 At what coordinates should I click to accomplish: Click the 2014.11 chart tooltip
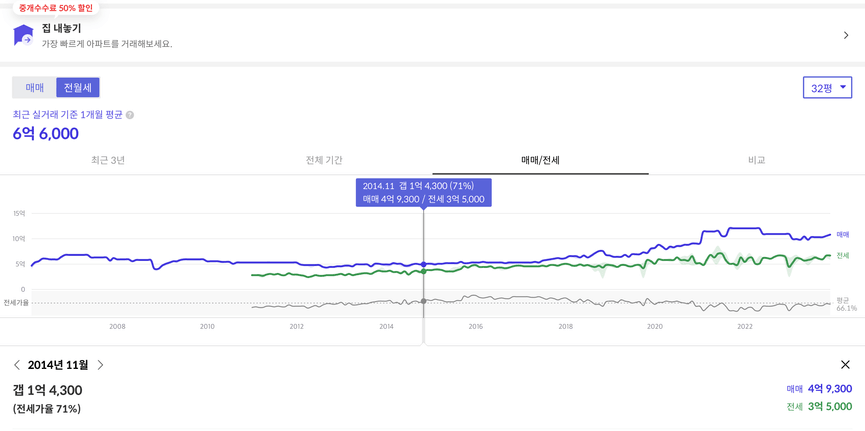click(x=424, y=193)
